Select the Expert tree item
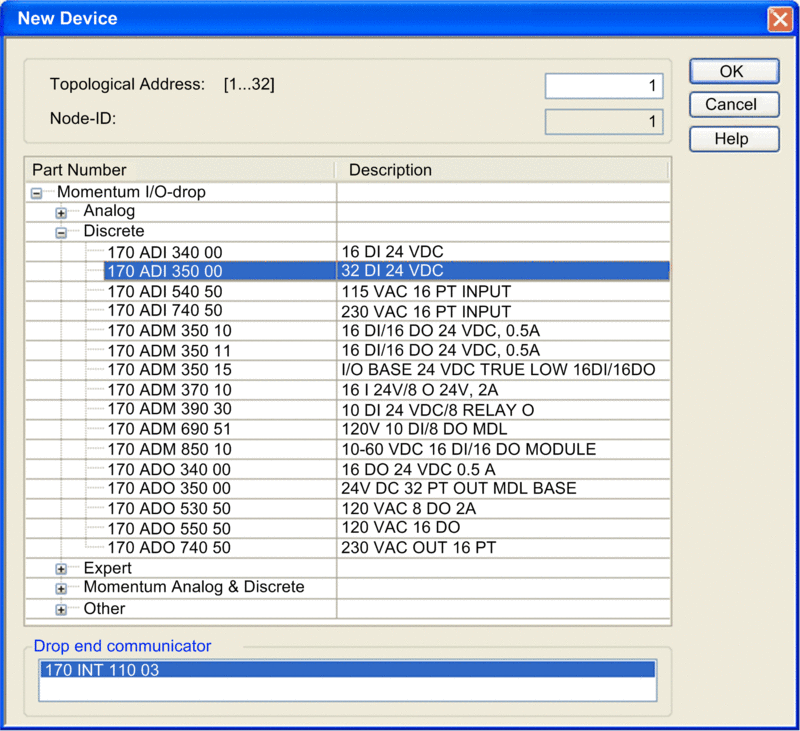 [x=107, y=568]
